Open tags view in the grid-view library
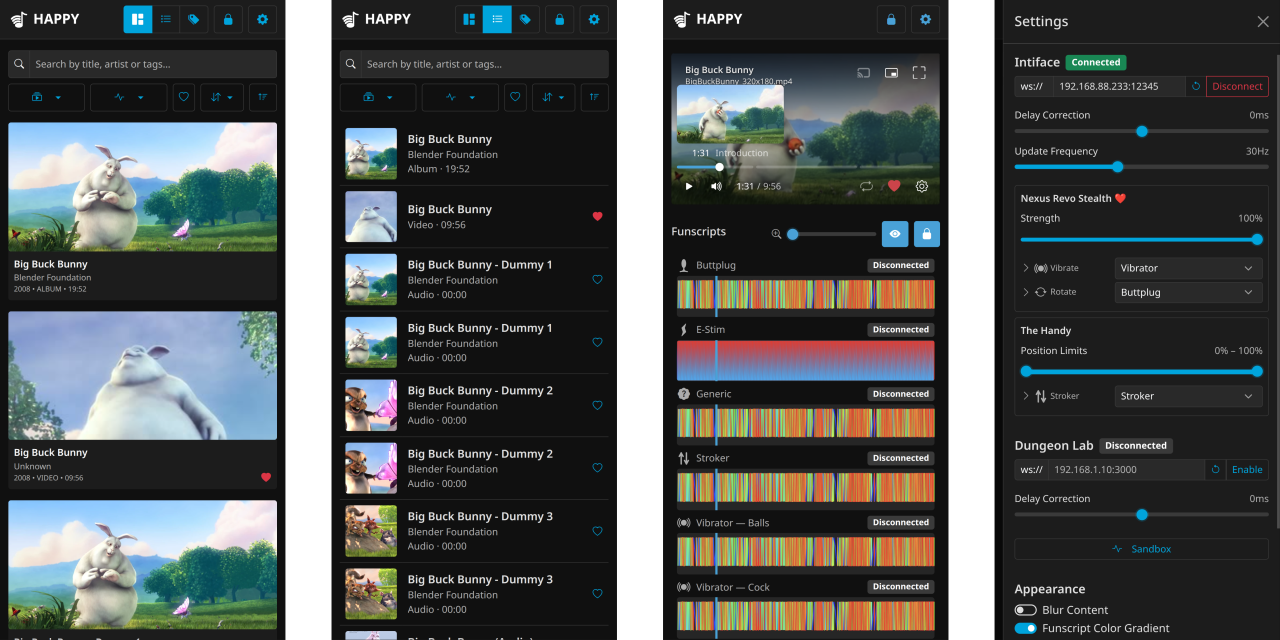This screenshot has height=640, width=1280. tap(193, 19)
